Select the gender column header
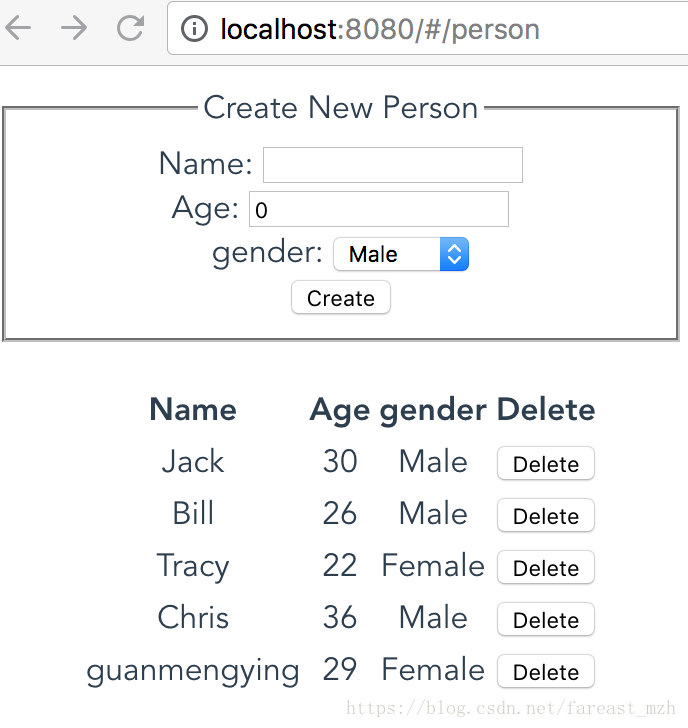Screen dimensions: 688x728 click(x=433, y=411)
